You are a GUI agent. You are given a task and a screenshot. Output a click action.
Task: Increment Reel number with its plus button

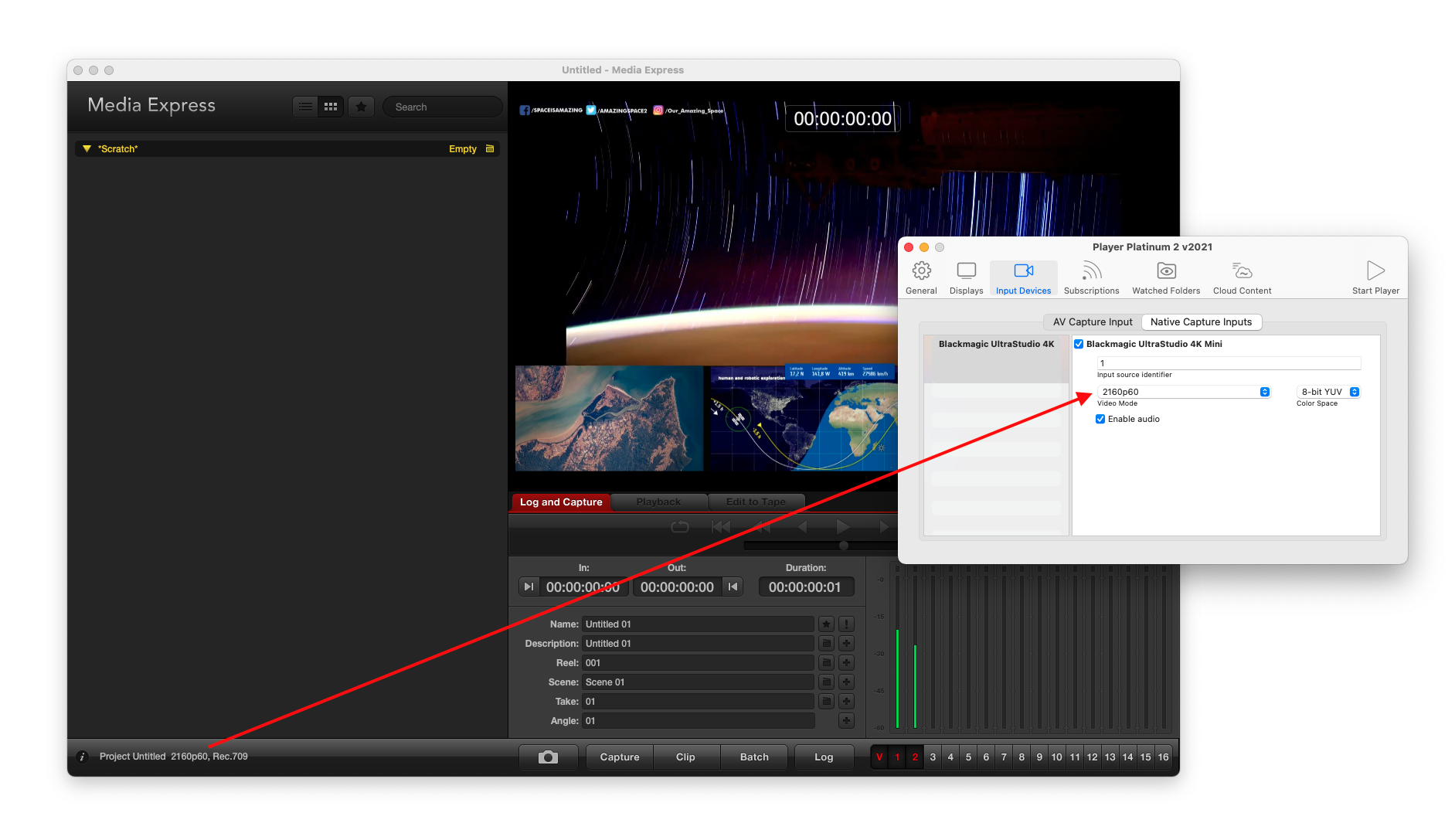tap(847, 663)
